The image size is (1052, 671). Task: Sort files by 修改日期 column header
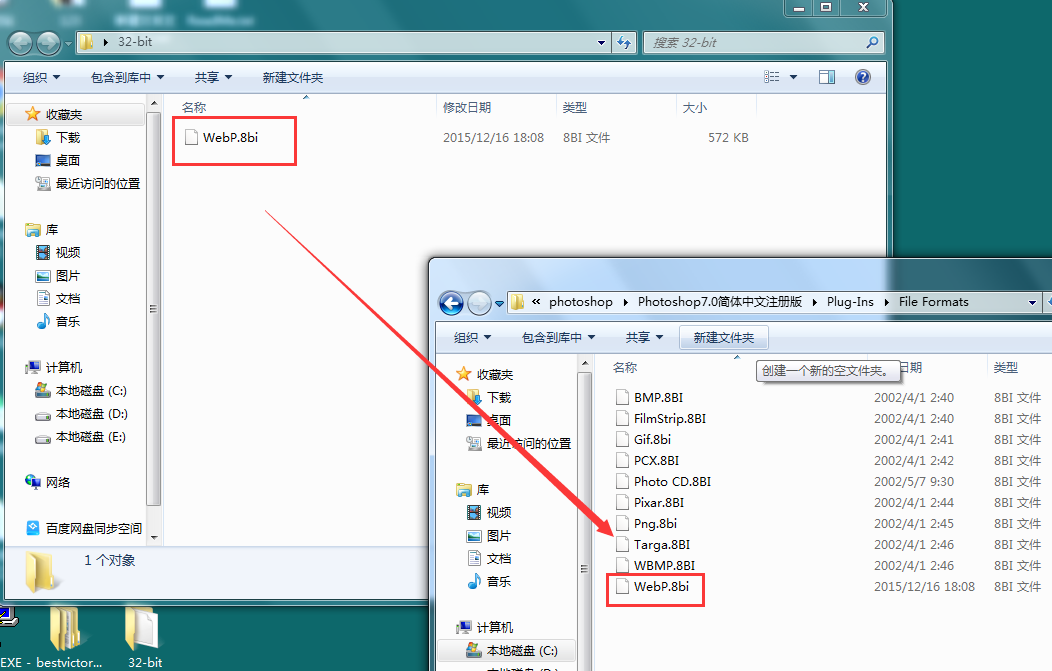click(467, 107)
